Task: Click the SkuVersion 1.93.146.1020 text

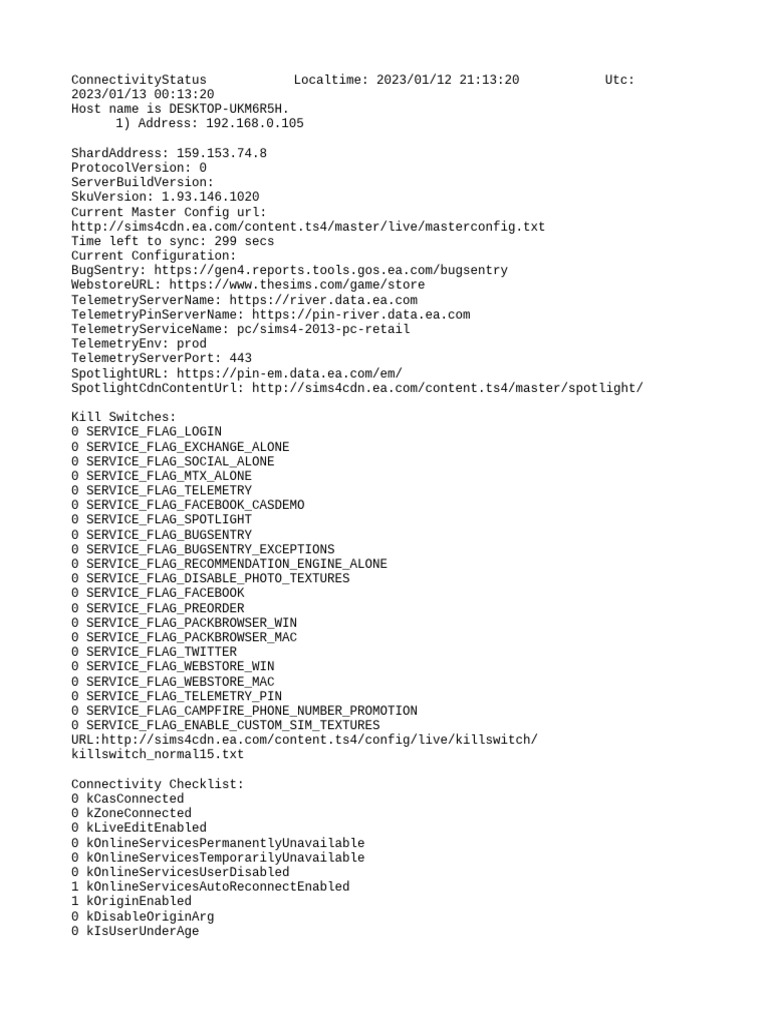Action: (x=210, y=197)
